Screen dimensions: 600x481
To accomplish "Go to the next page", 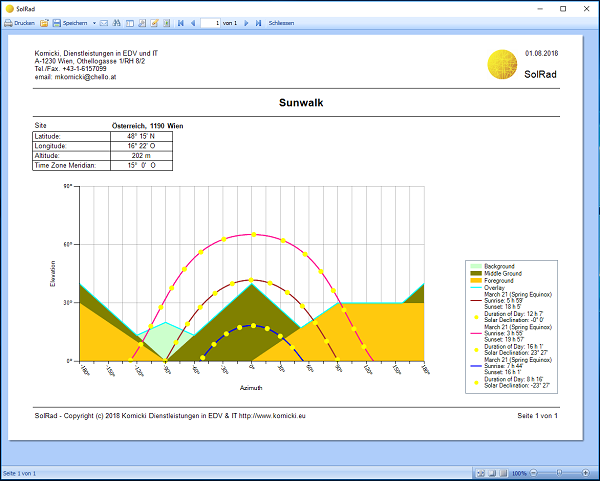I will [x=246, y=22].
